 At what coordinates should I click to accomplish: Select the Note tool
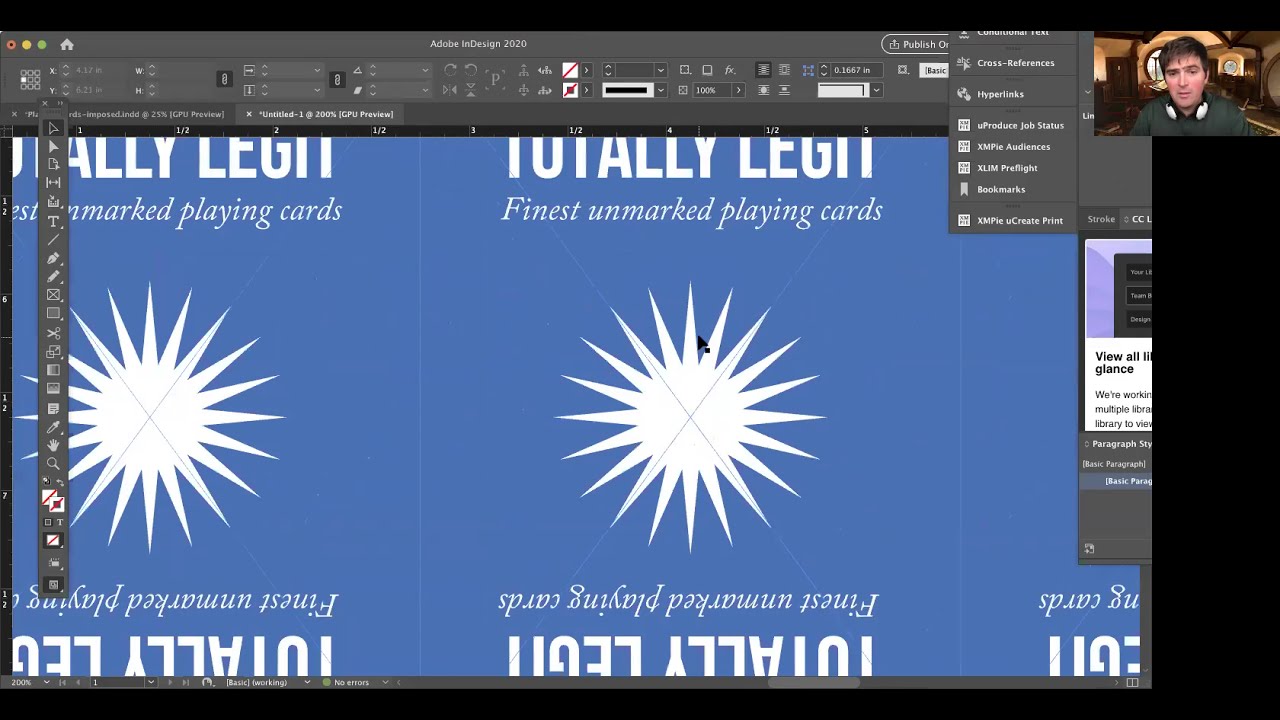click(53, 408)
